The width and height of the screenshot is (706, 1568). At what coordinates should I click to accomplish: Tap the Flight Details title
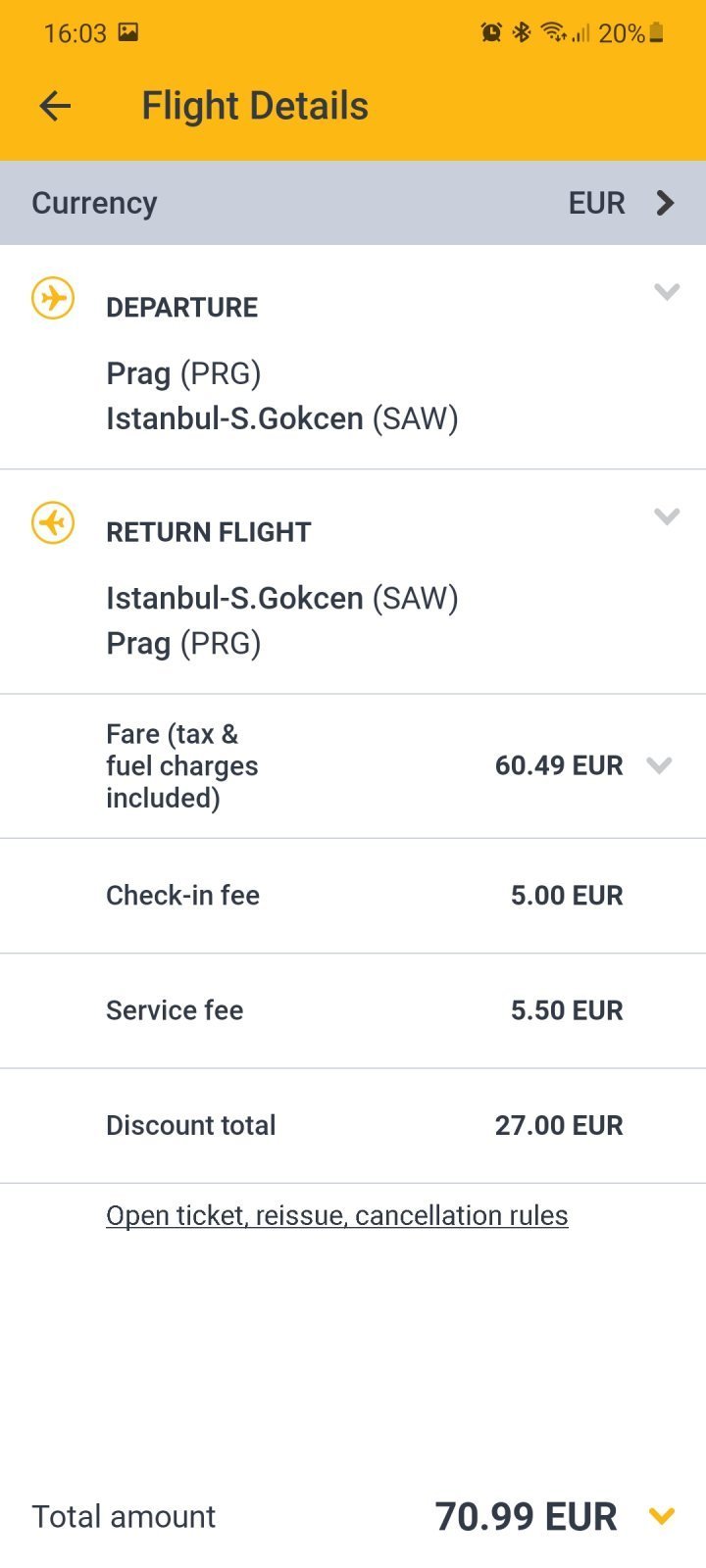(x=255, y=106)
